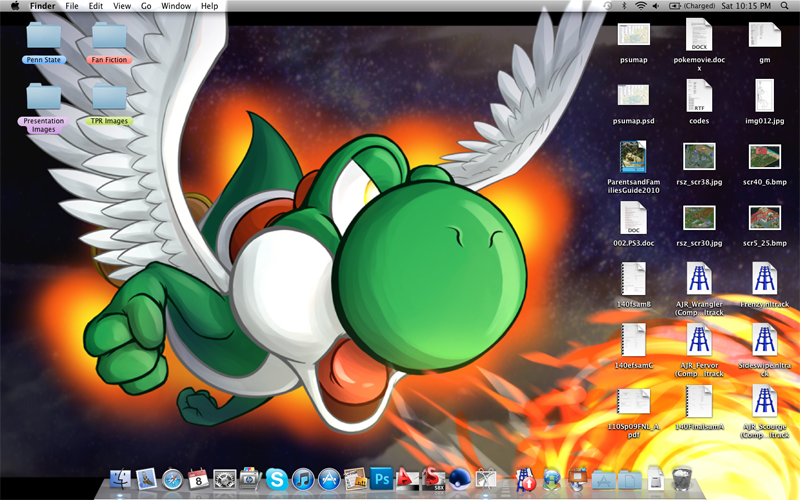800x500 pixels.
Task: Open the red AutoCAD icon in Dock
Action: (407, 479)
